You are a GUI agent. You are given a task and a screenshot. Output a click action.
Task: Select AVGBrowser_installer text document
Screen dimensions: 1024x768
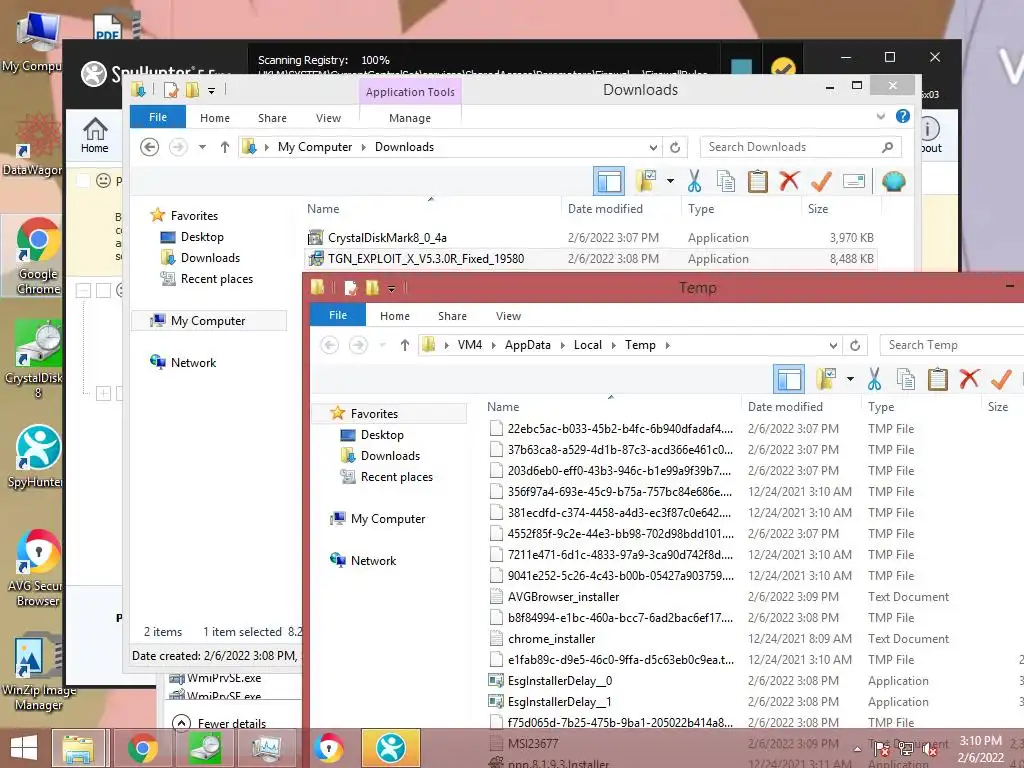(563, 596)
